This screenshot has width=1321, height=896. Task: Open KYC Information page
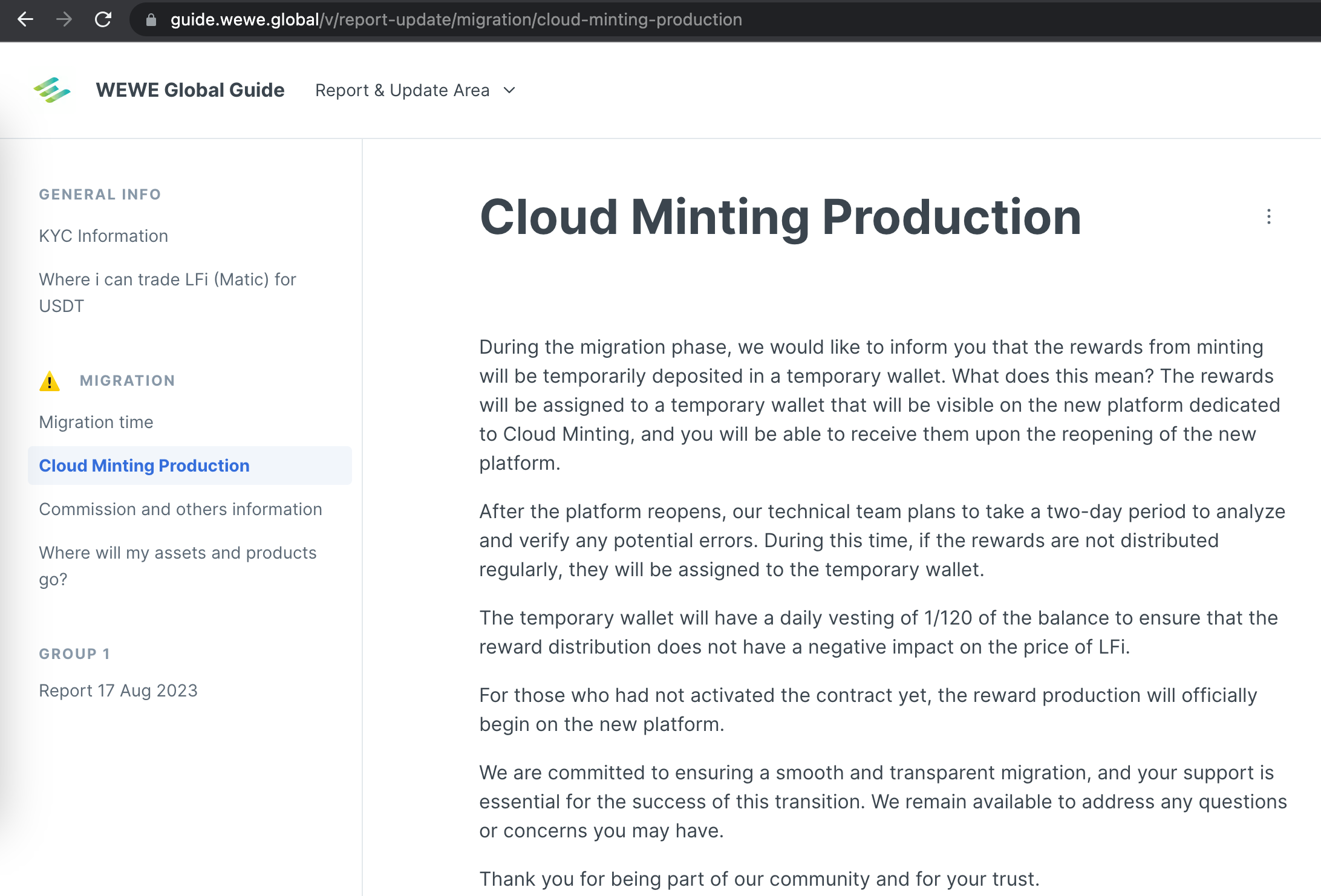tap(103, 236)
